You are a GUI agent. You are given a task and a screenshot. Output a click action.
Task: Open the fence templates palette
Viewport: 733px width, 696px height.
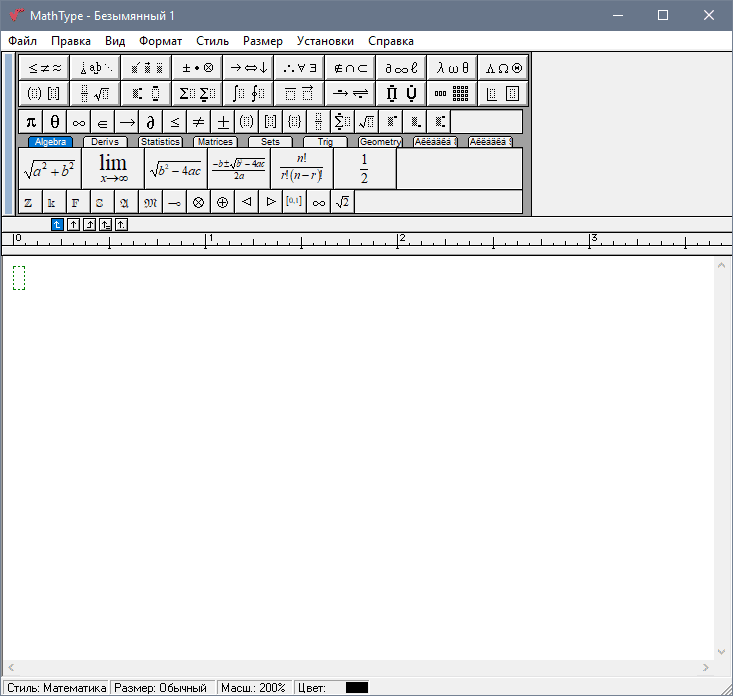pos(44,93)
